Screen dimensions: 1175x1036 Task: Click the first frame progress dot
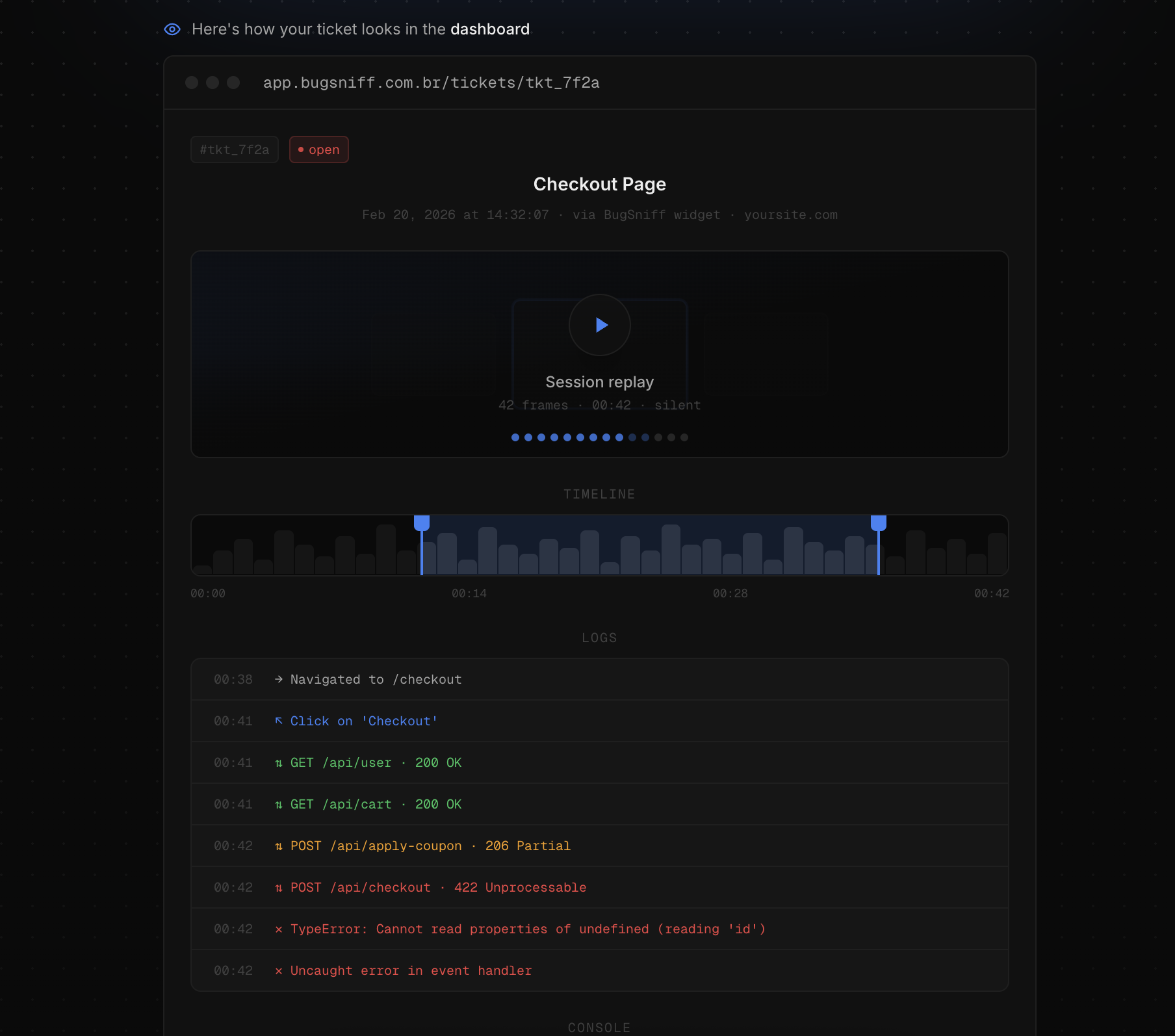(515, 437)
